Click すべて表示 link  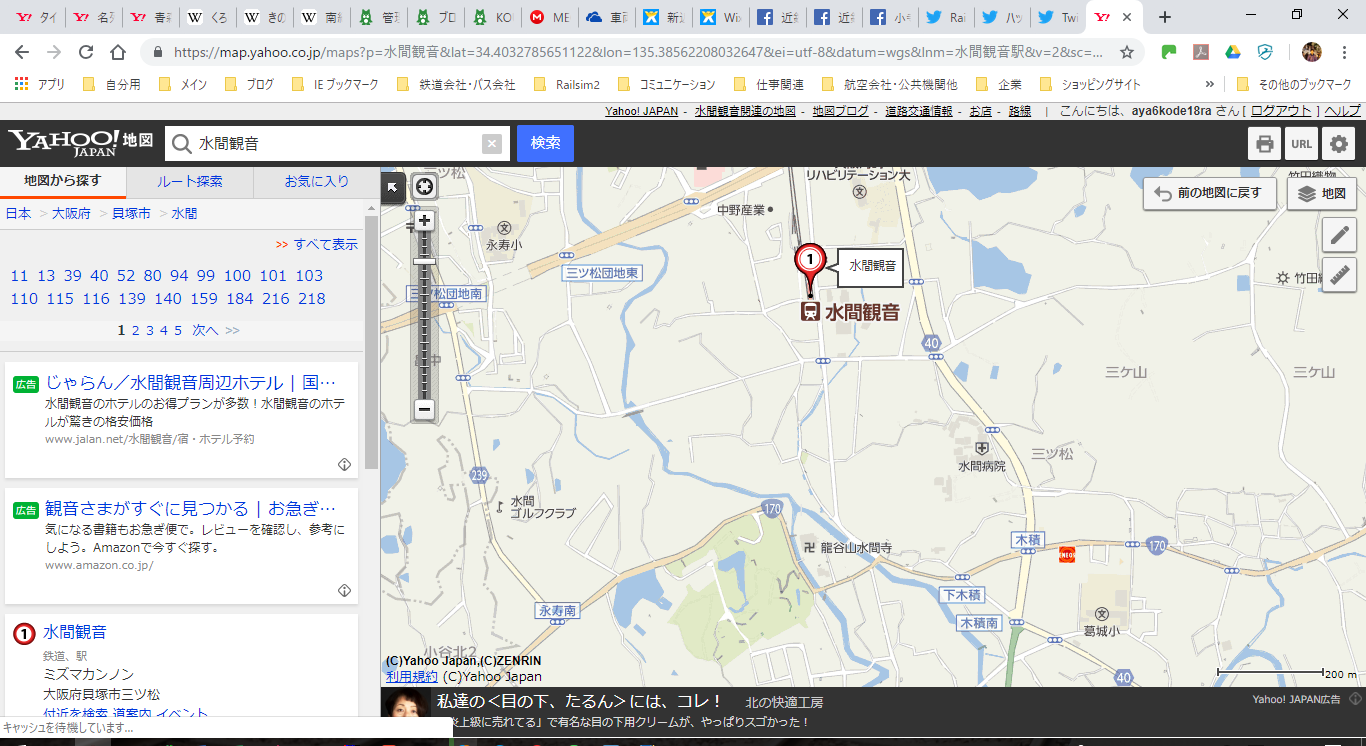click(325, 244)
